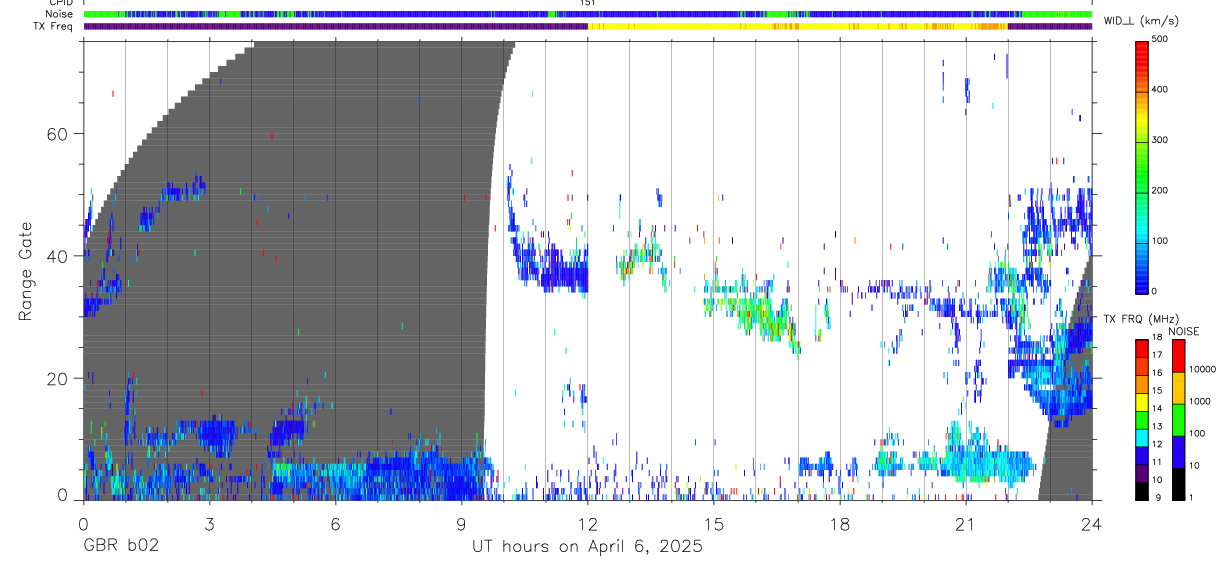Click x-axis tick label "21"

click(965, 524)
